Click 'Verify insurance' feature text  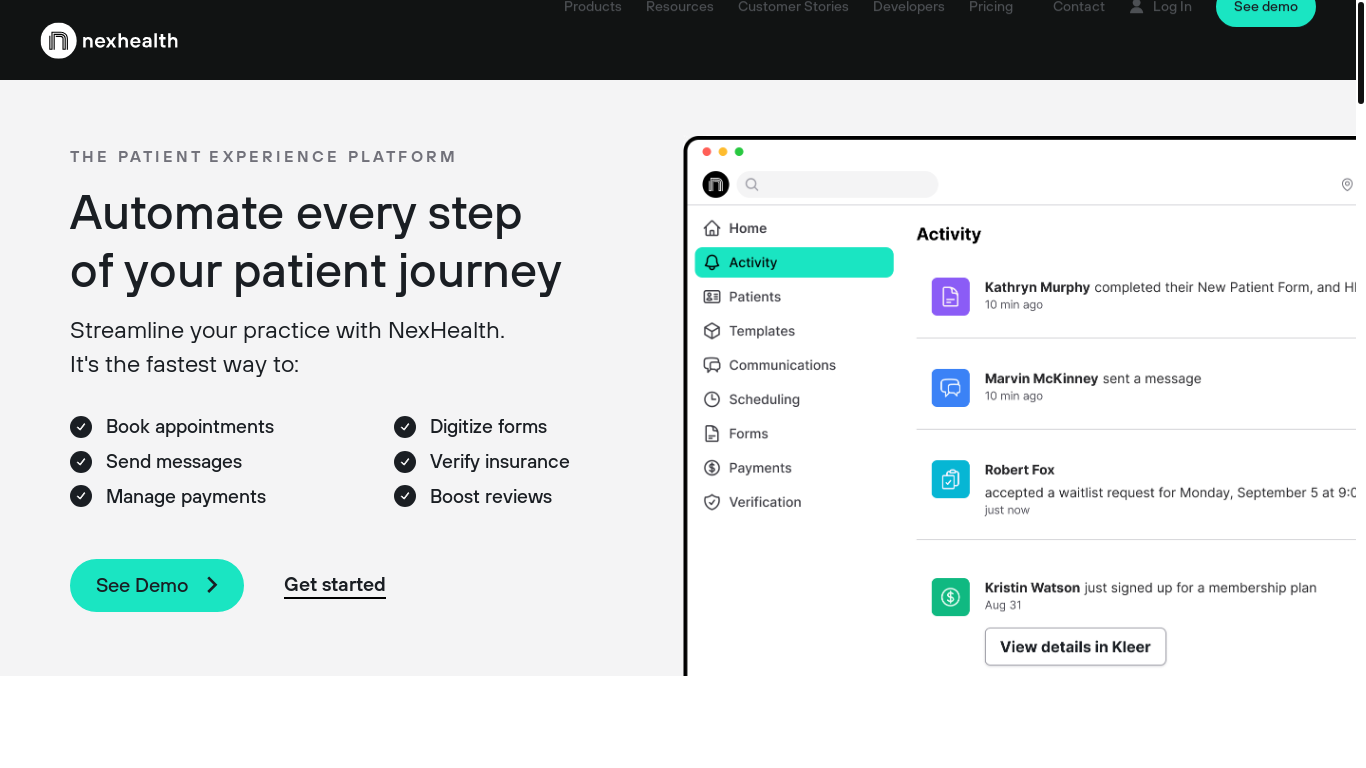pos(500,462)
